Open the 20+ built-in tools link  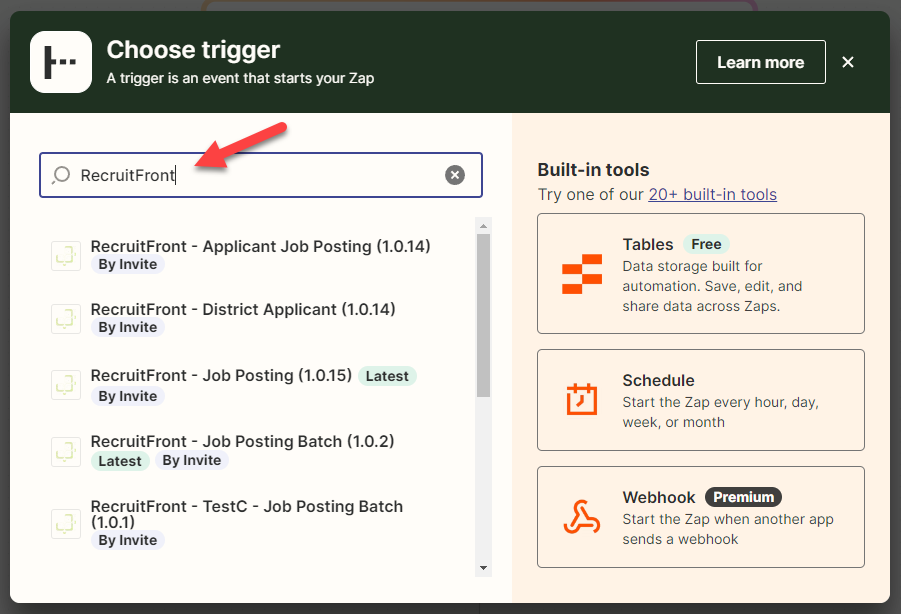coord(713,195)
